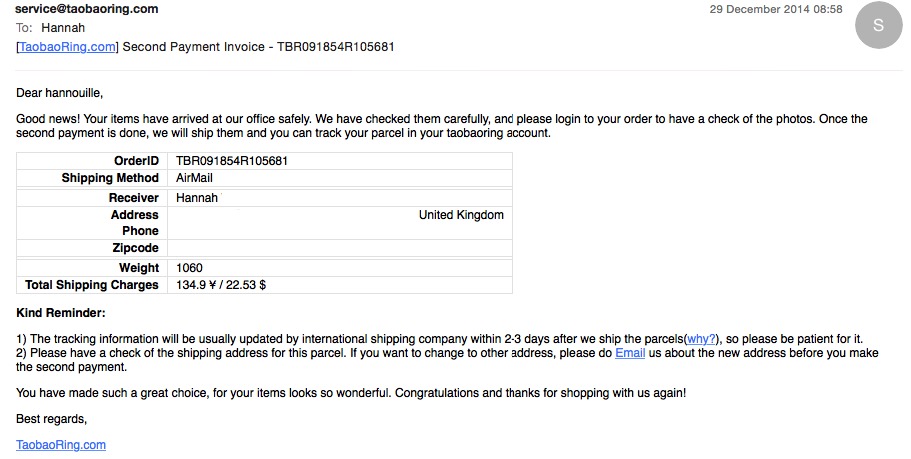Click the email date 29 December 2014
911x459 pixels.
click(x=776, y=9)
